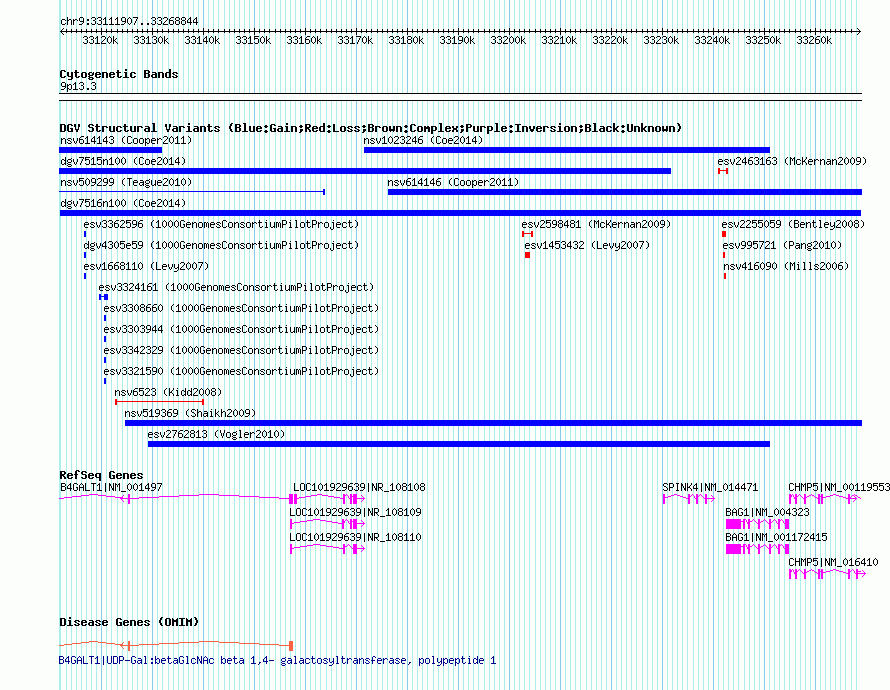Viewport: 890px width, 690px height.
Task: Select the BAG1|NM_004323 gene glyph
Action: [757, 524]
